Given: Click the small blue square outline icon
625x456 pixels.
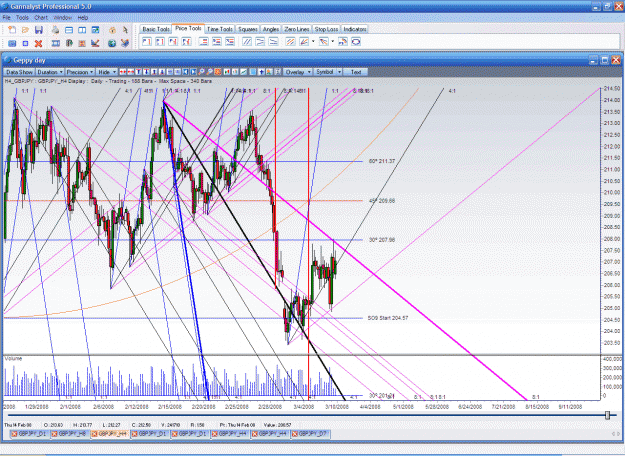Looking at the screenshot, I should click(25, 43).
